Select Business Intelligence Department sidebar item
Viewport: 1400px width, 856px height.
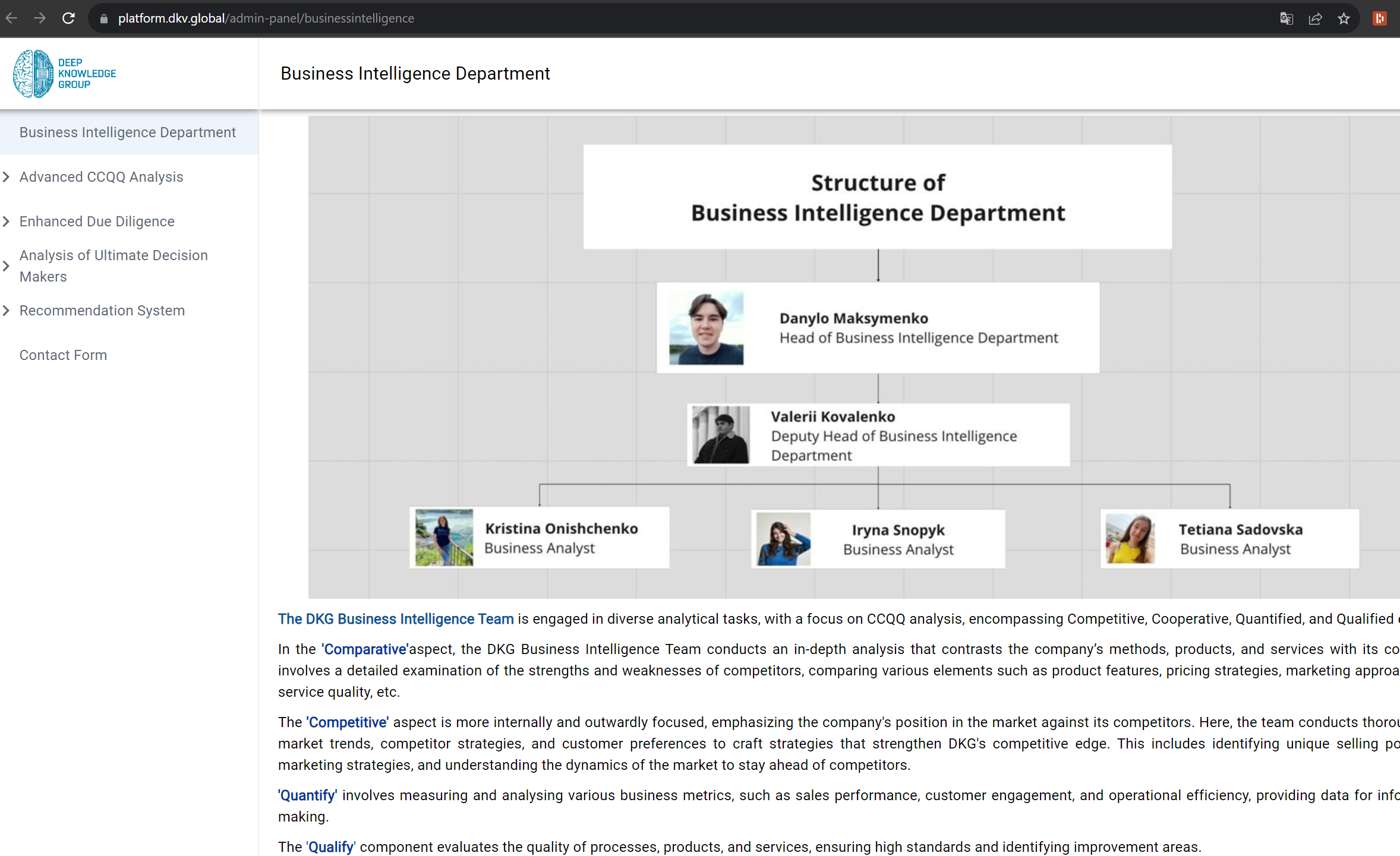pos(127,132)
